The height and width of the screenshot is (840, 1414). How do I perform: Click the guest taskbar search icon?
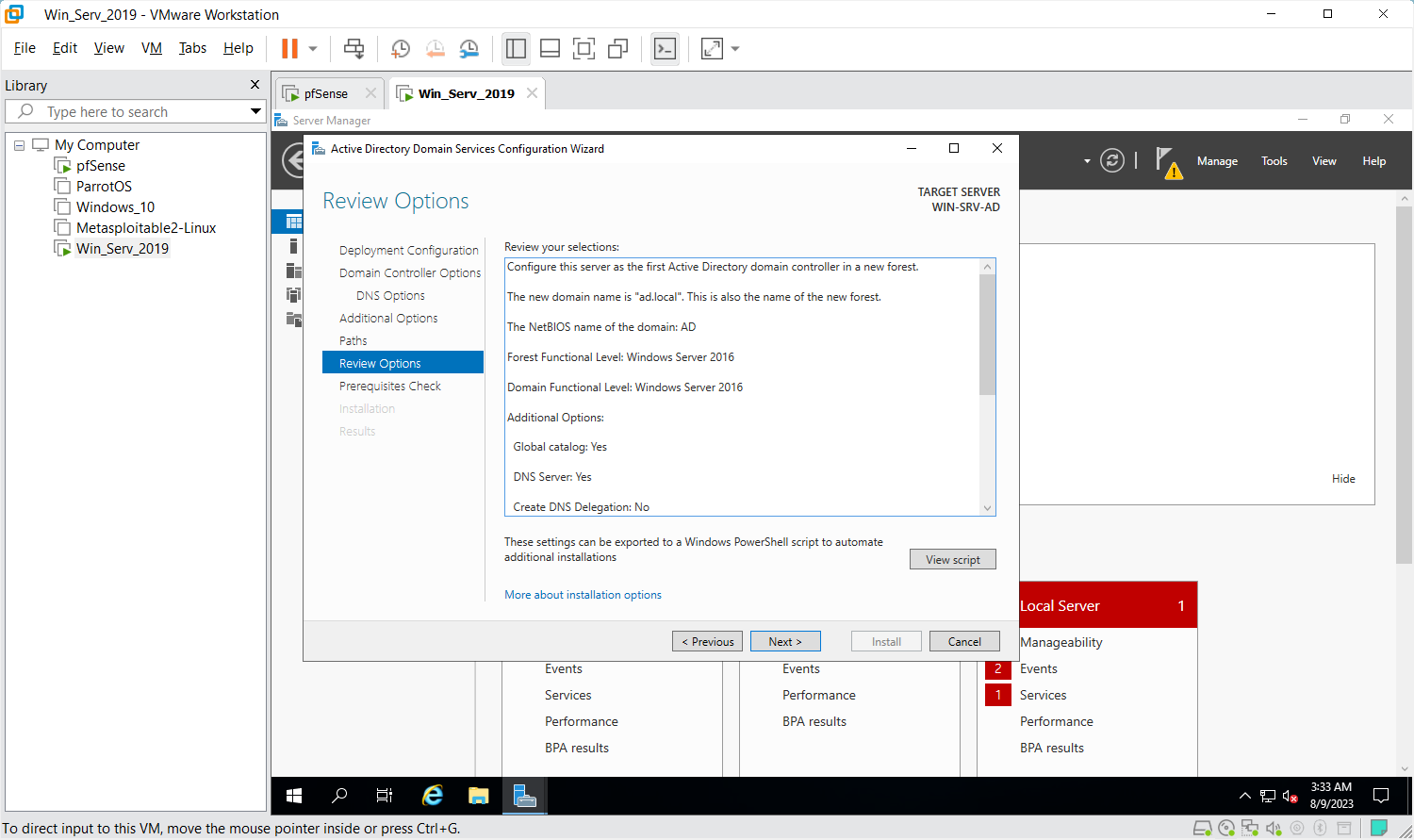[x=339, y=796]
